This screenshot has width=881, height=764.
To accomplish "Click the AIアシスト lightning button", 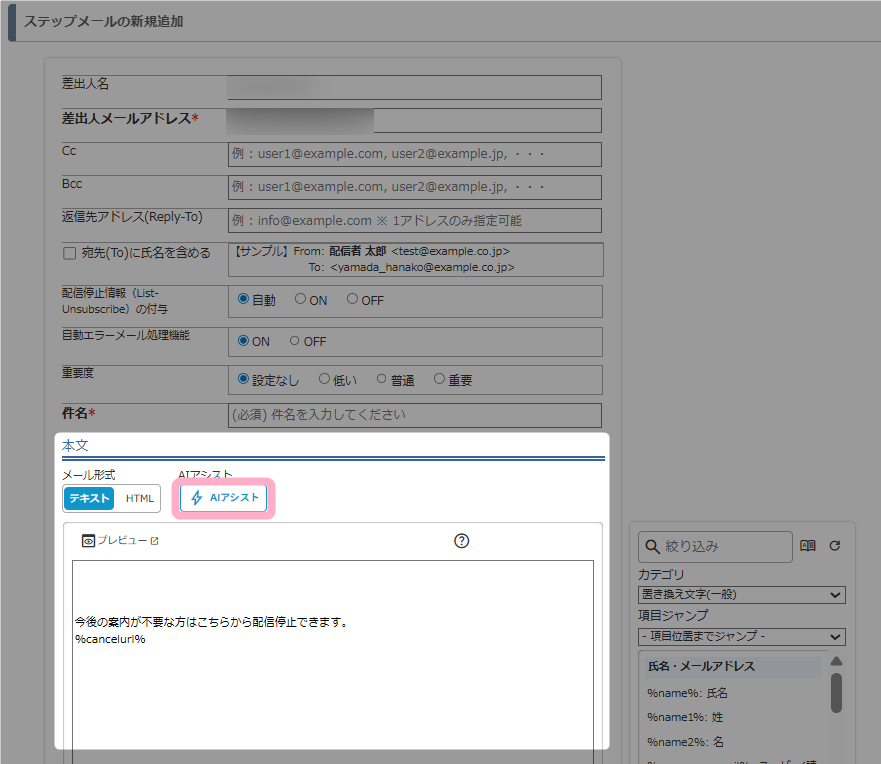I will (x=224, y=498).
